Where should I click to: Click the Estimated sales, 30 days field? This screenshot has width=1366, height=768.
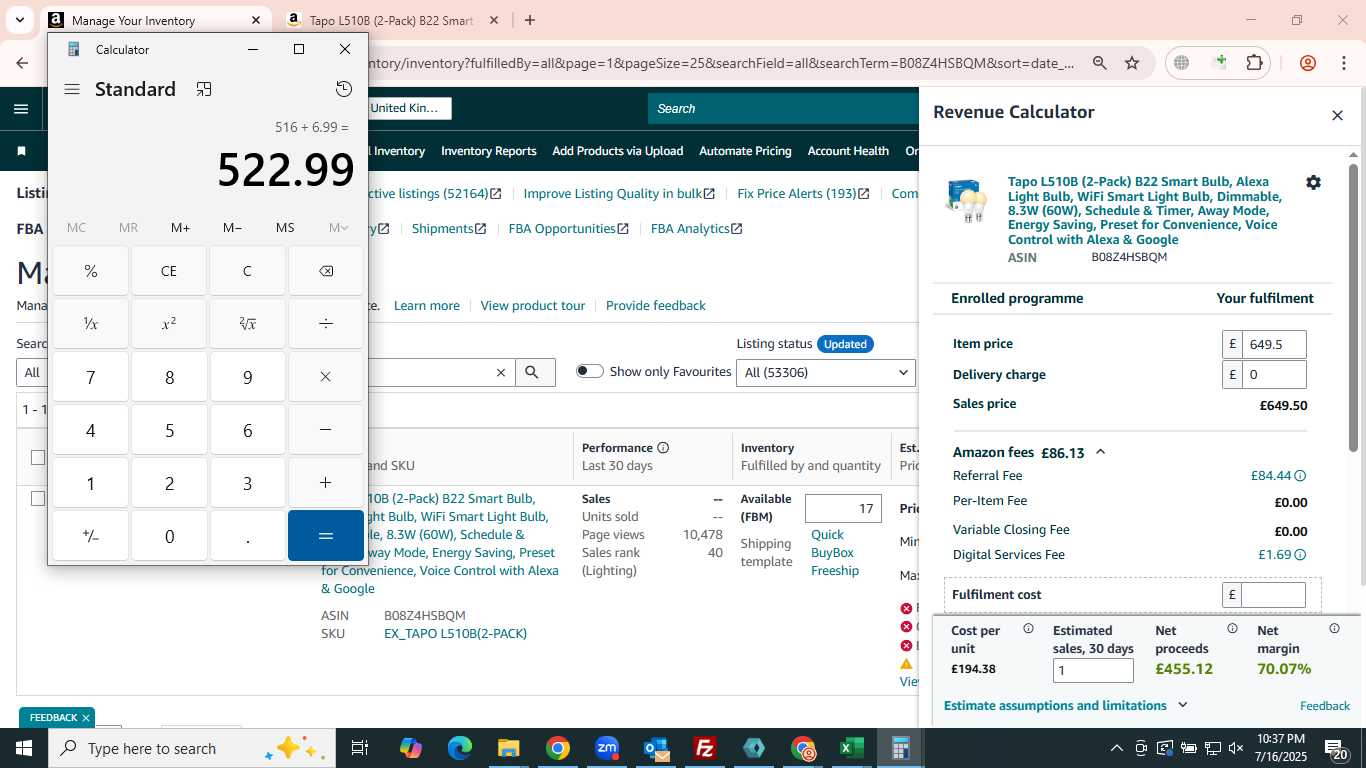(x=1093, y=670)
